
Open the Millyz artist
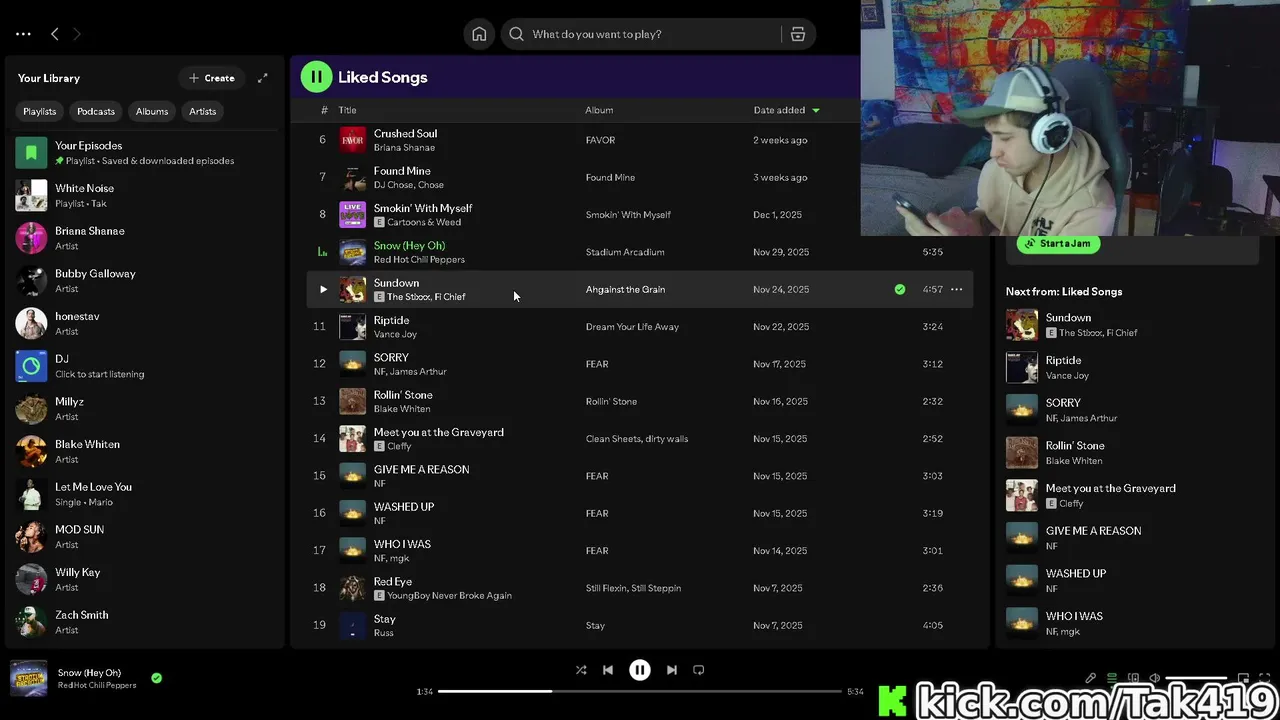(145, 409)
